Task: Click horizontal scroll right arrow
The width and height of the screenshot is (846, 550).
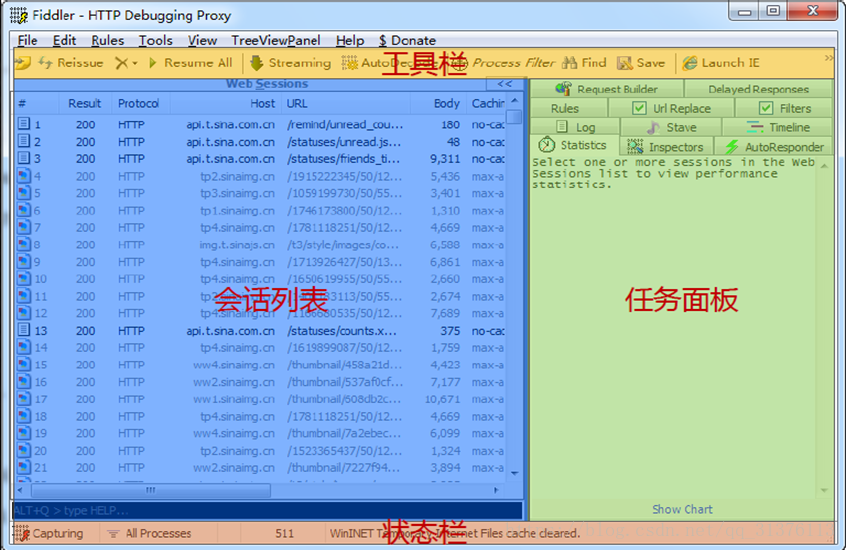Action: click(496, 490)
